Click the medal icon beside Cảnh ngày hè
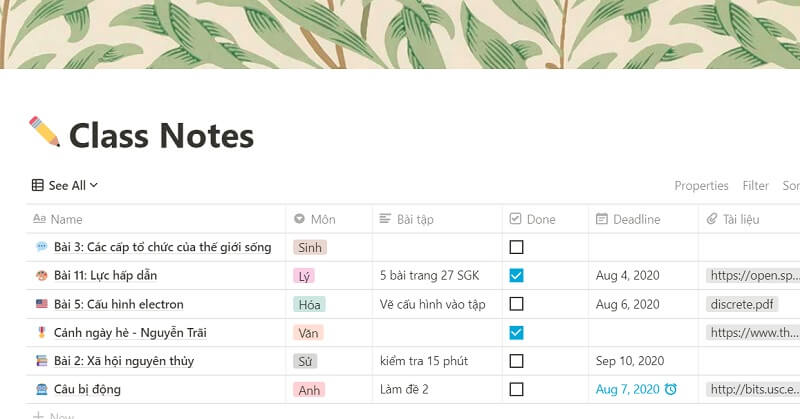The height and width of the screenshot is (419, 800). 41,332
